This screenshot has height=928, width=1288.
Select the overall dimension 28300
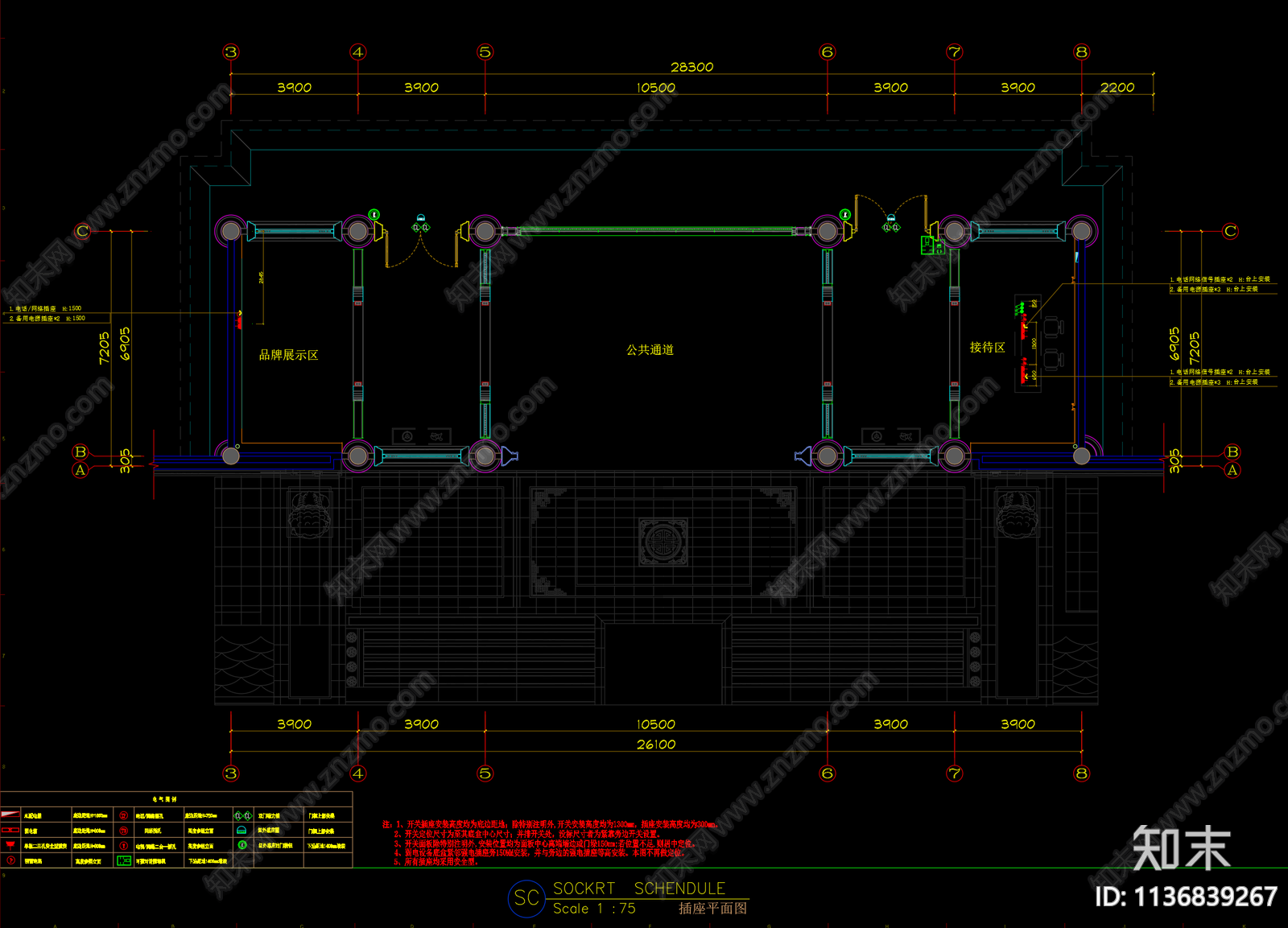coord(691,67)
